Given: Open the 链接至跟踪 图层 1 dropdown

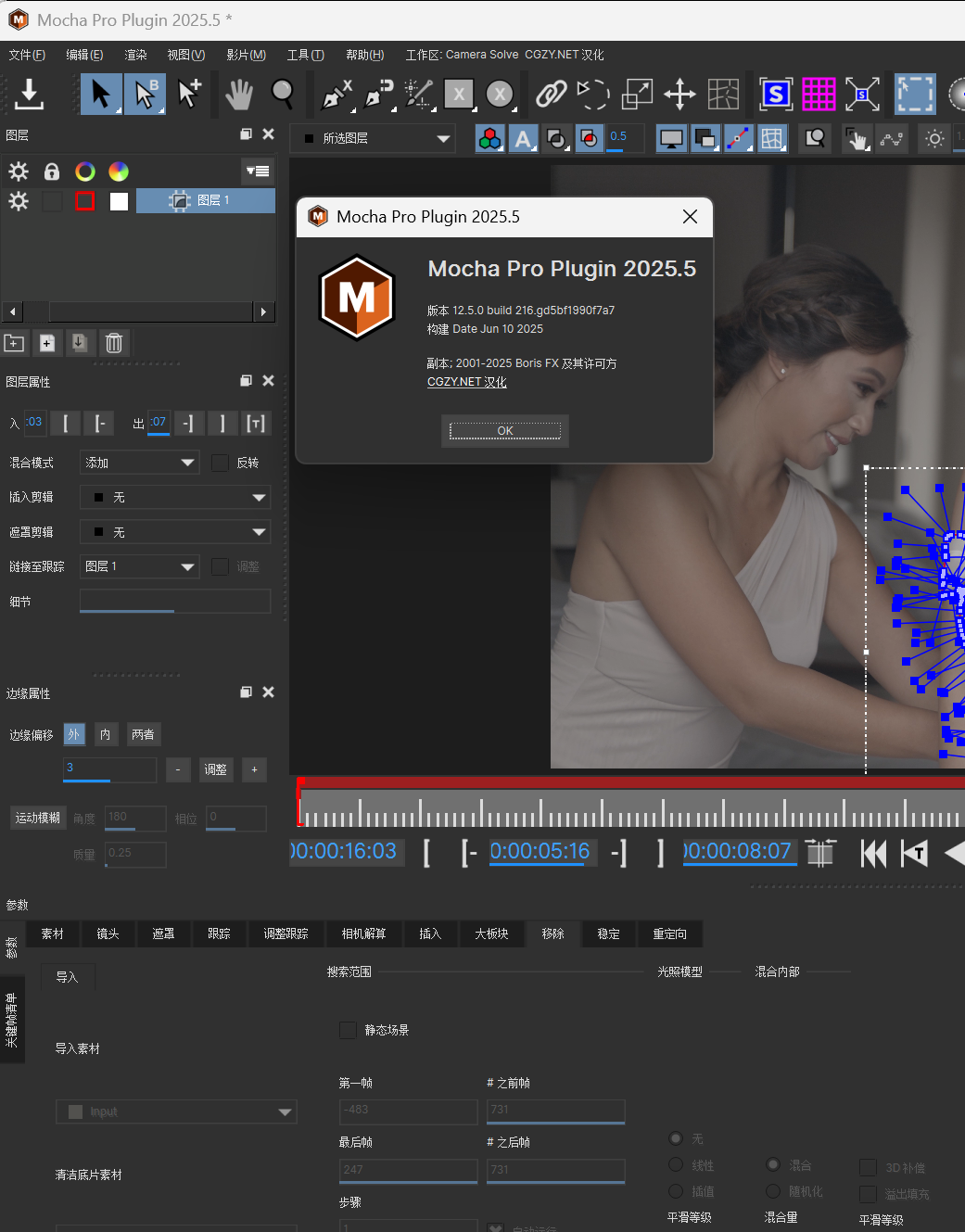Looking at the screenshot, I should click(139, 566).
